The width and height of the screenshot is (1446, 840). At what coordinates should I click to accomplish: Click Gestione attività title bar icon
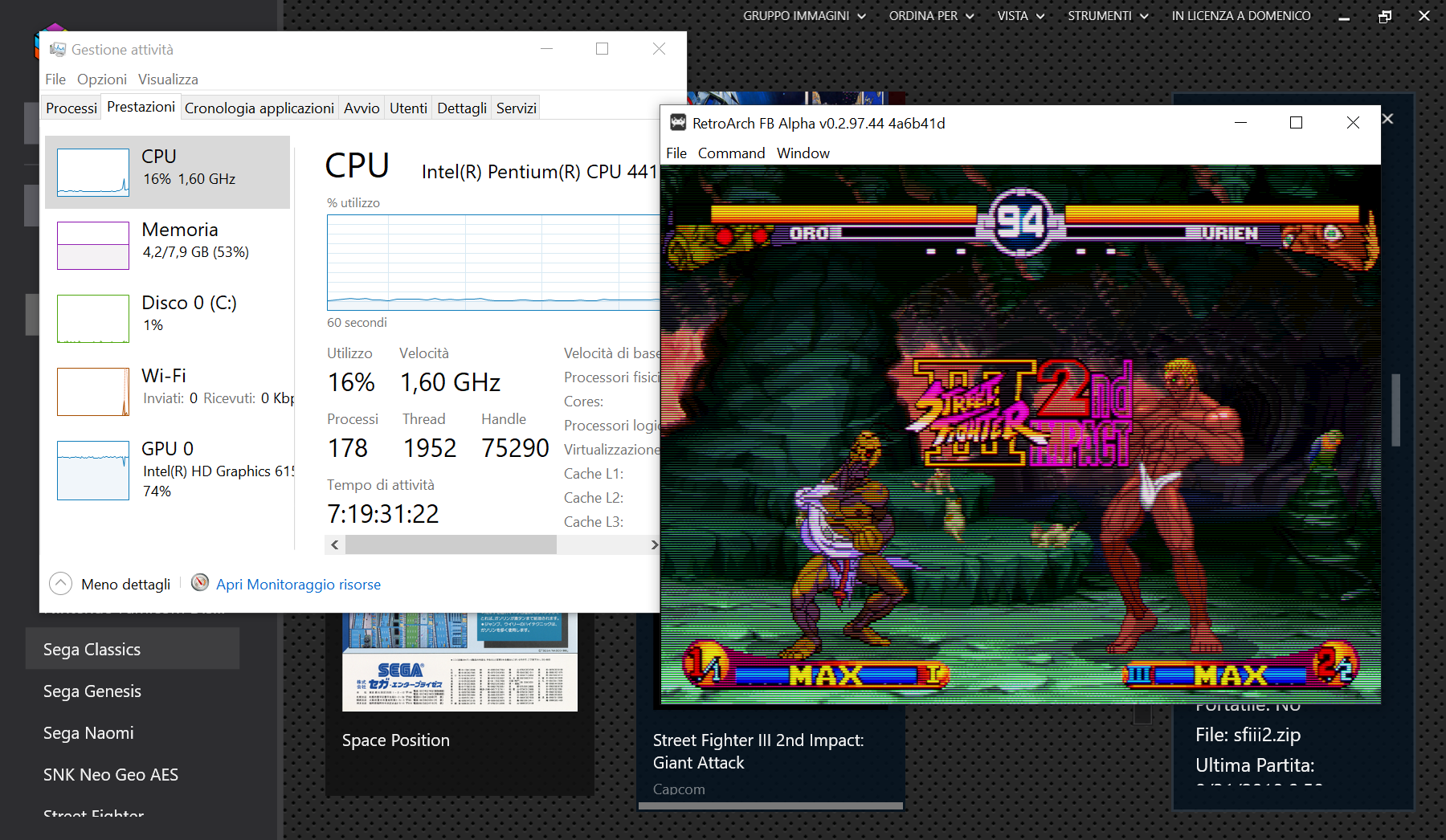[58, 49]
